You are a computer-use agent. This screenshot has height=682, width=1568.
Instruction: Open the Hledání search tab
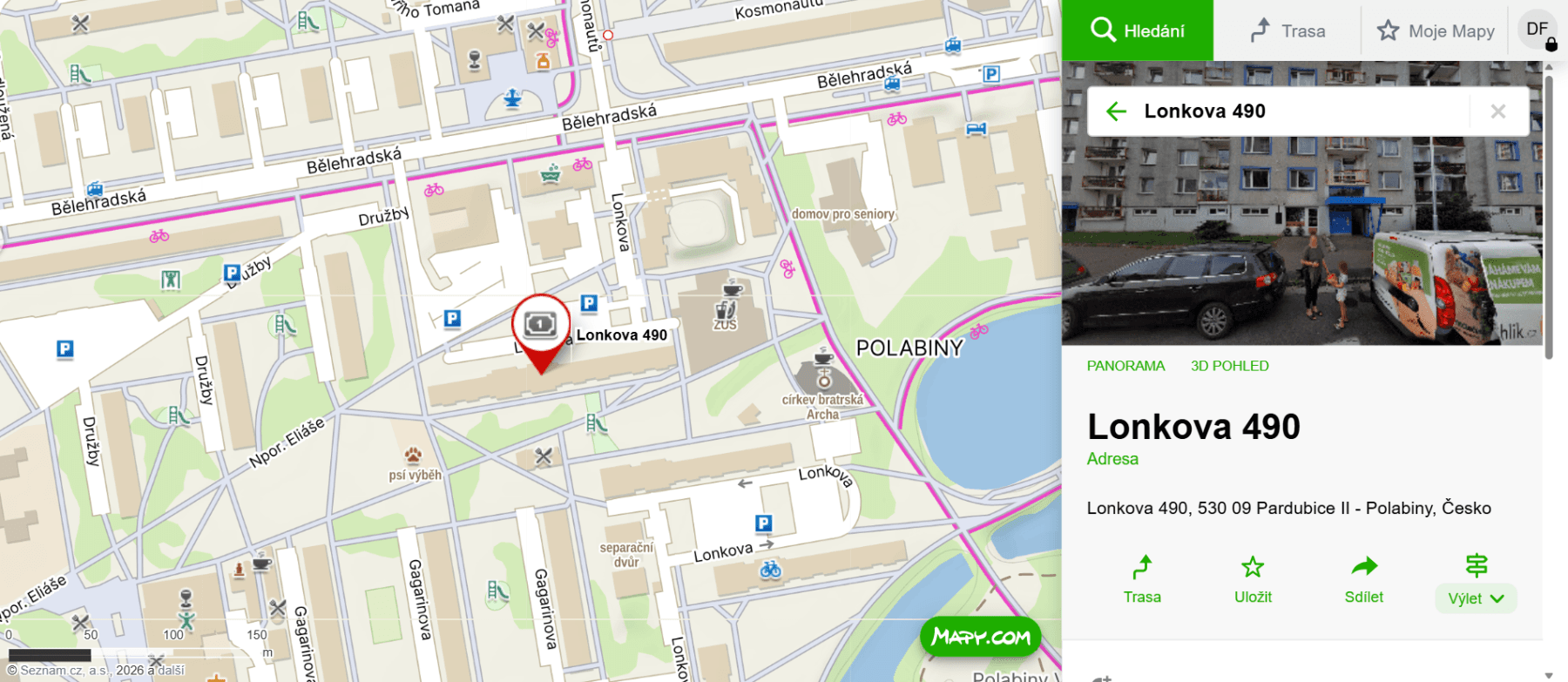point(1137,30)
